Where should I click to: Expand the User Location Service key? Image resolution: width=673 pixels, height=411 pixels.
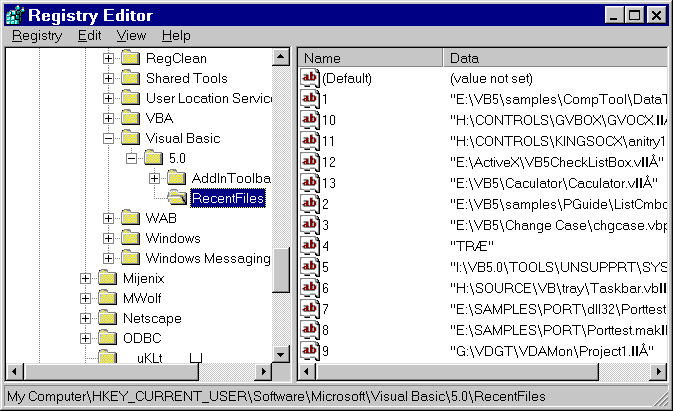(108, 98)
